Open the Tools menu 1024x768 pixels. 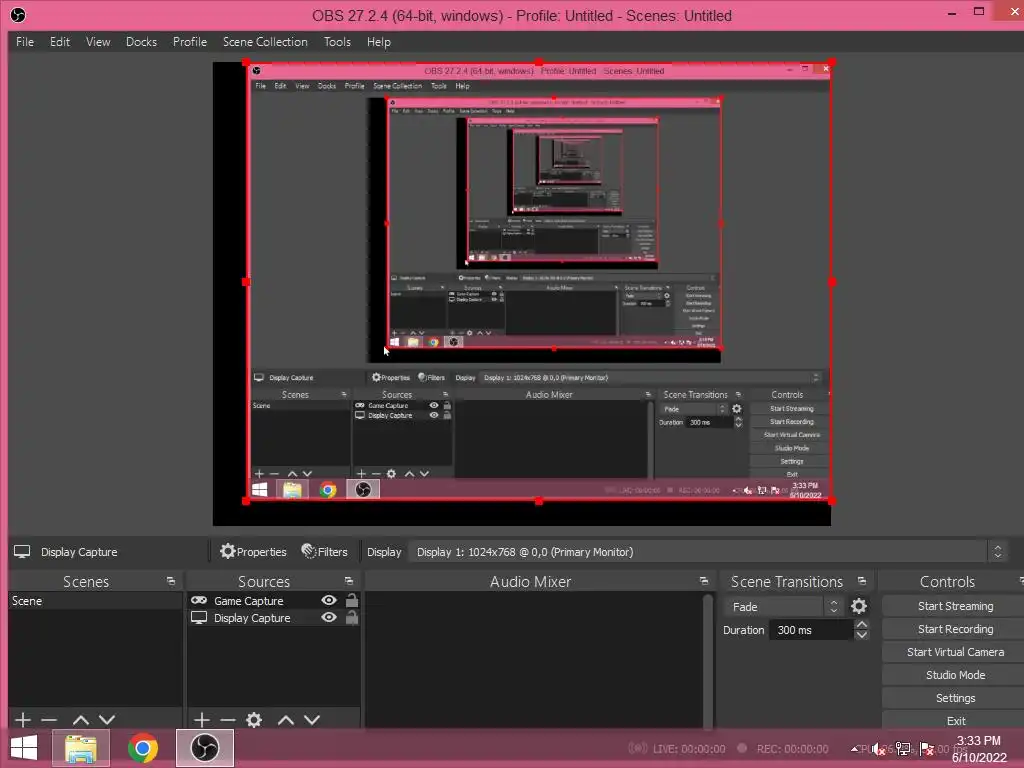coord(337,42)
